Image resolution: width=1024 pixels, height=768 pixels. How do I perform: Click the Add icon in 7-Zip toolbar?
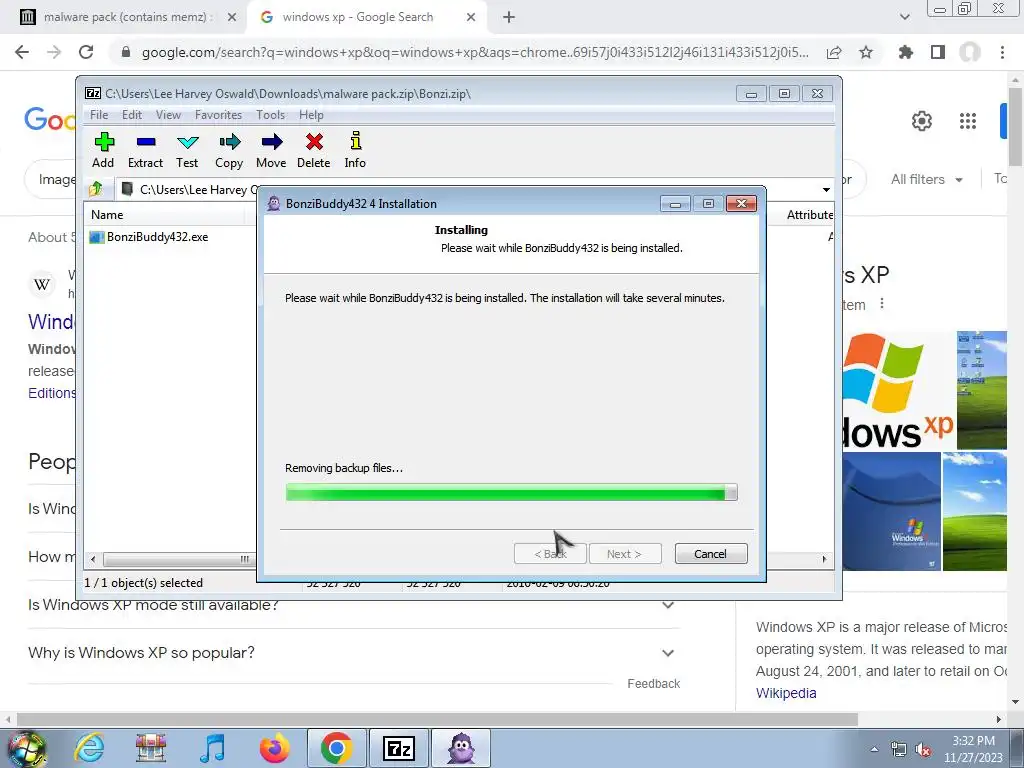click(x=103, y=142)
